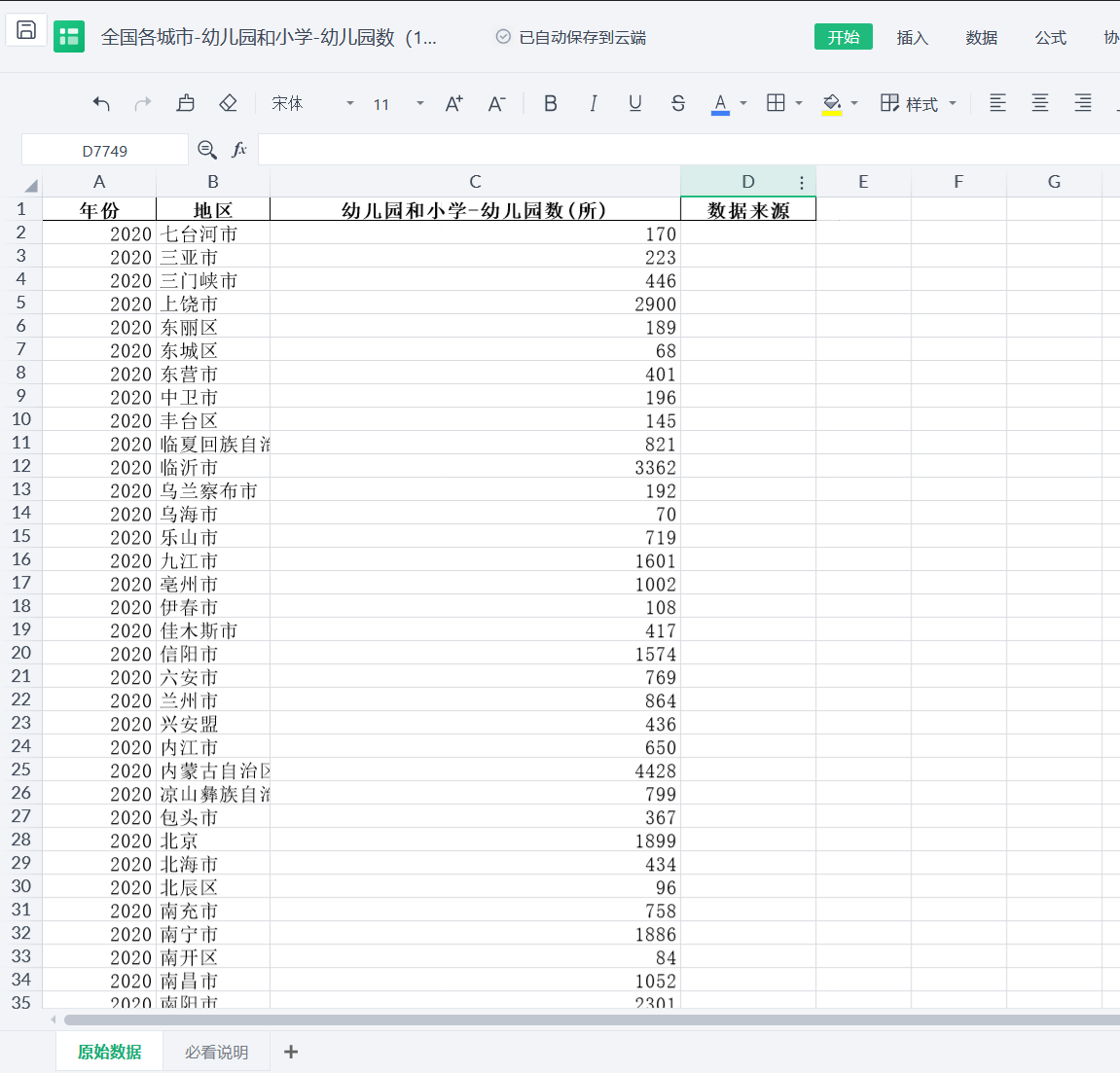The width and height of the screenshot is (1120, 1073).
Task: Select column C header
Action: 475,182
